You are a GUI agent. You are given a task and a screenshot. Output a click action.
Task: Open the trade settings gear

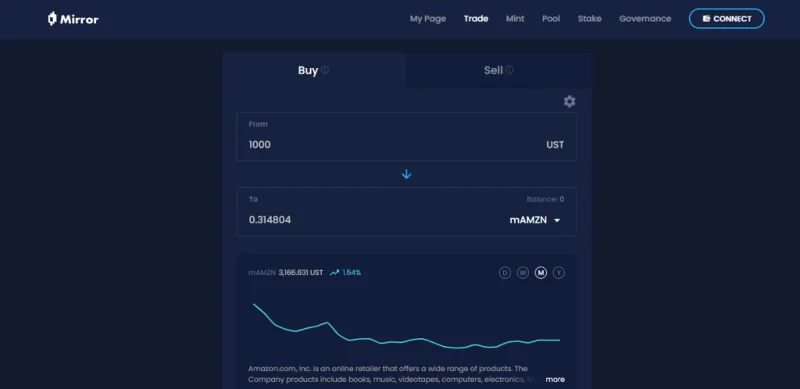click(569, 102)
